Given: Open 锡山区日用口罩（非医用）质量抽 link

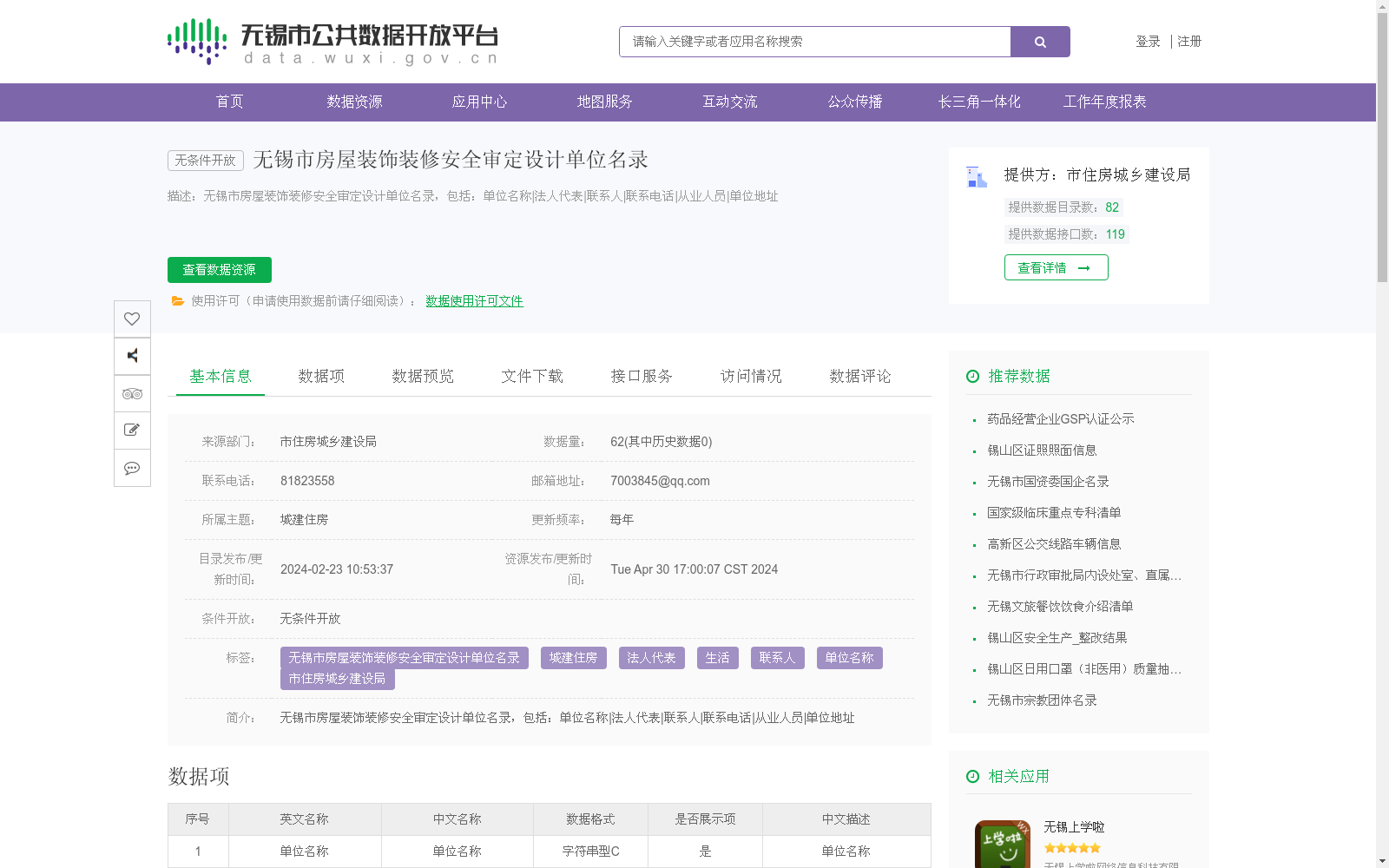Looking at the screenshot, I should pos(1084,669).
